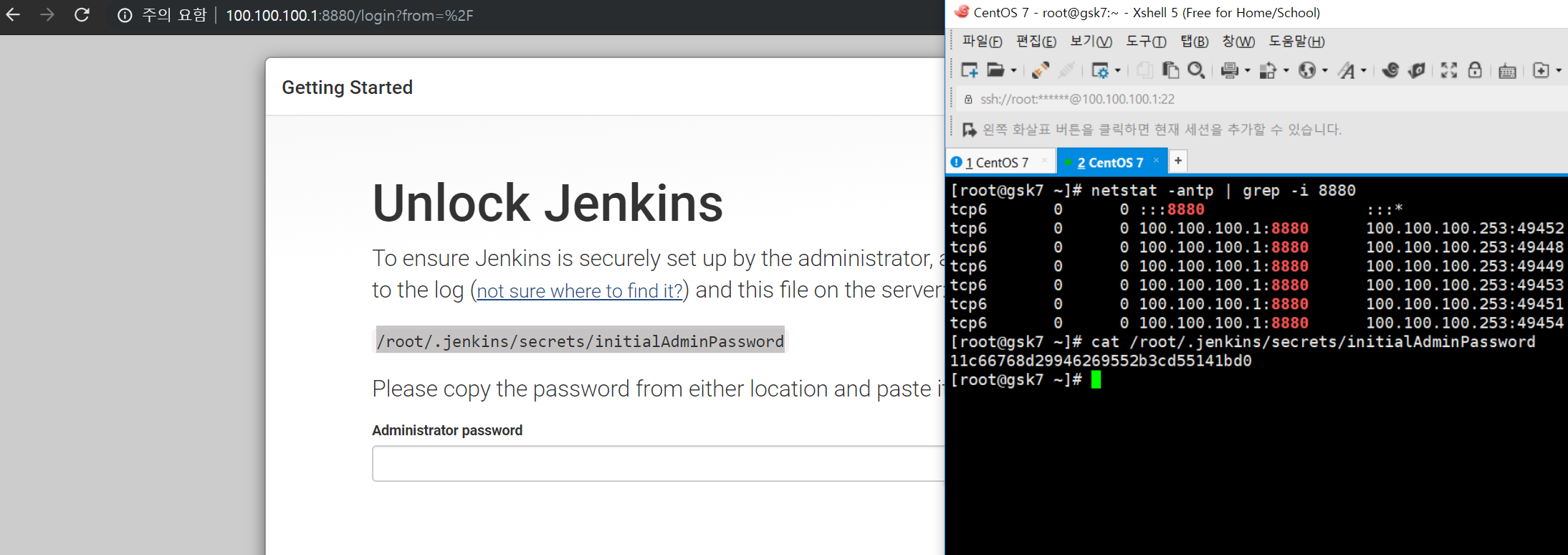Image resolution: width=1568 pixels, height=555 pixels.
Task: Close the '1 CentOS 7' tab
Action: point(1044,161)
